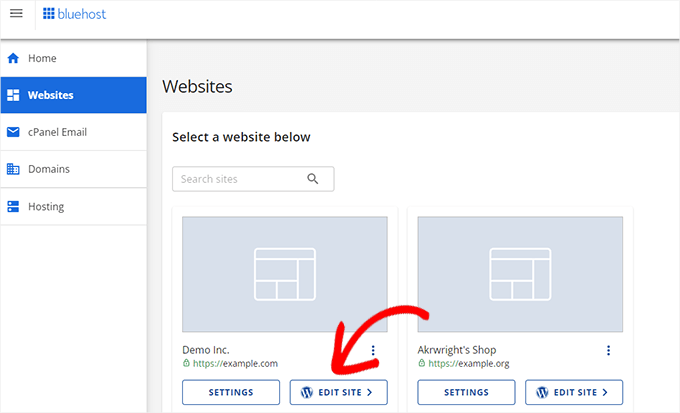Open Demo Inc. three-dot options menu

tap(373, 350)
